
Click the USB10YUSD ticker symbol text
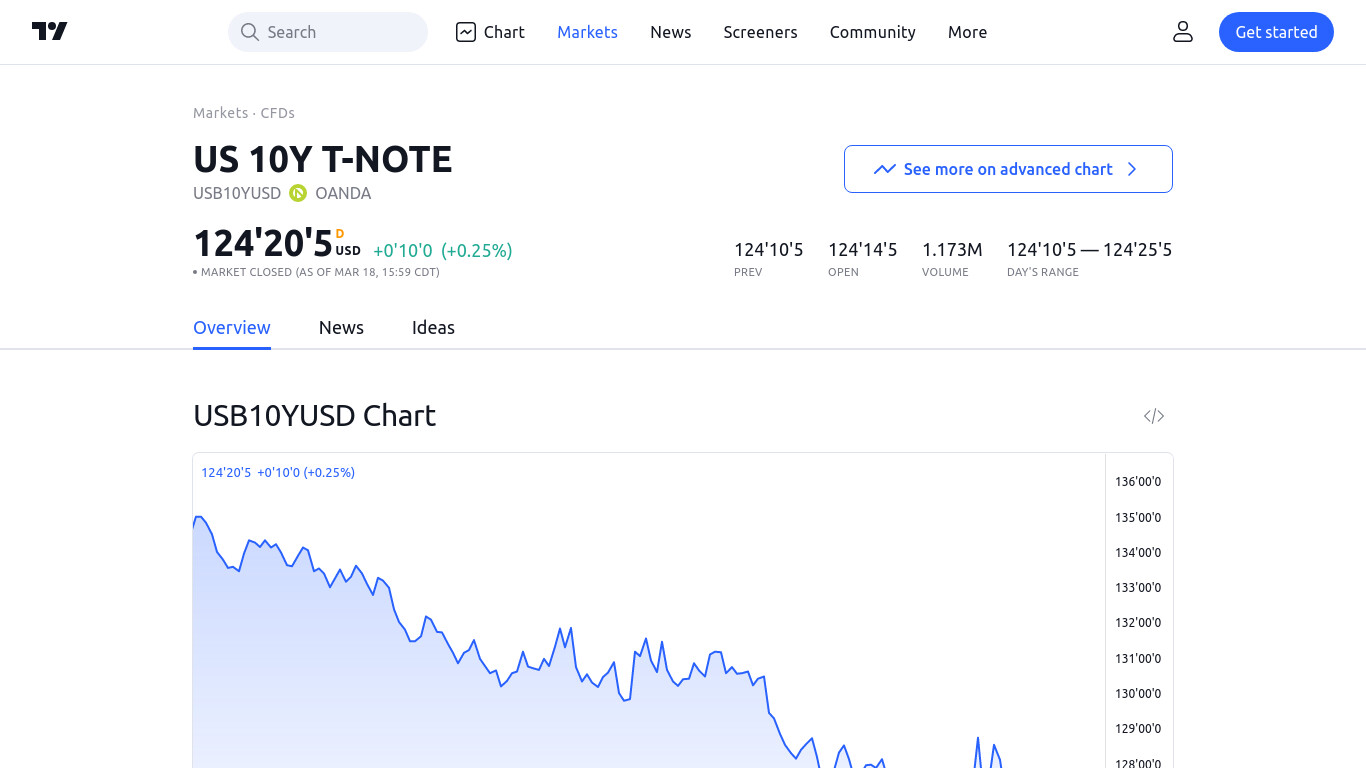point(237,193)
